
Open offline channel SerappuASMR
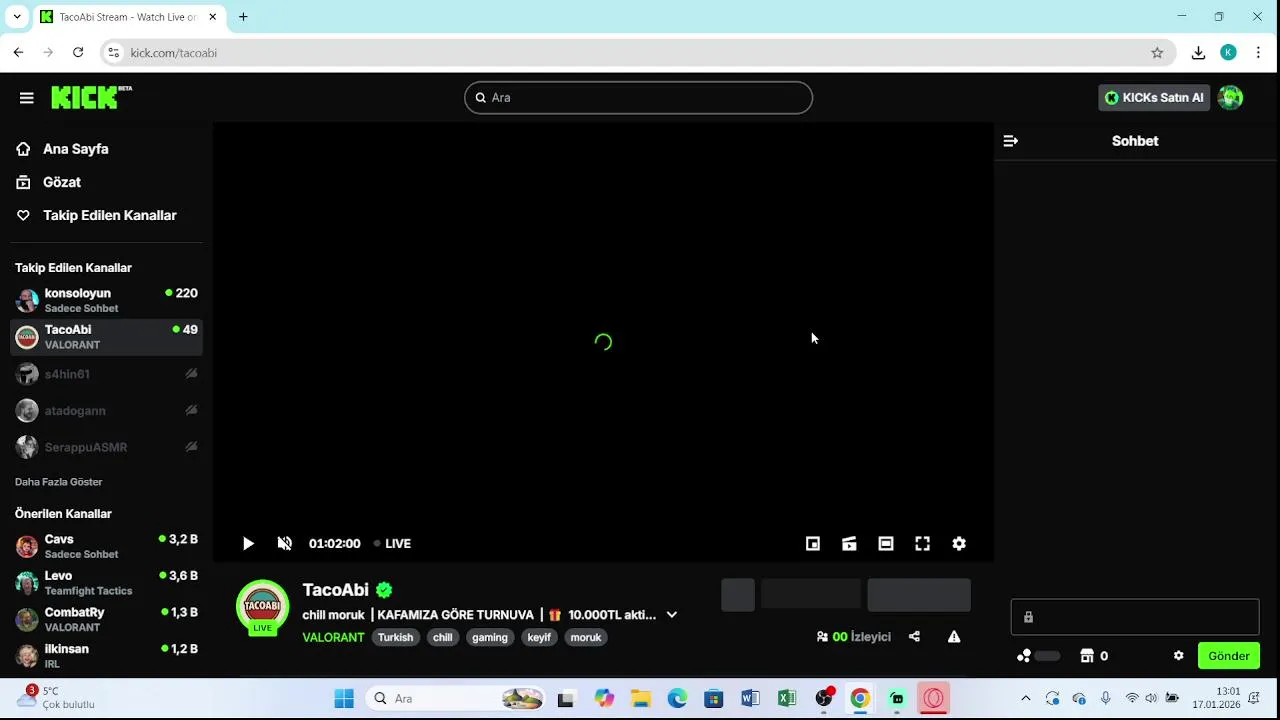click(x=106, y=447)
